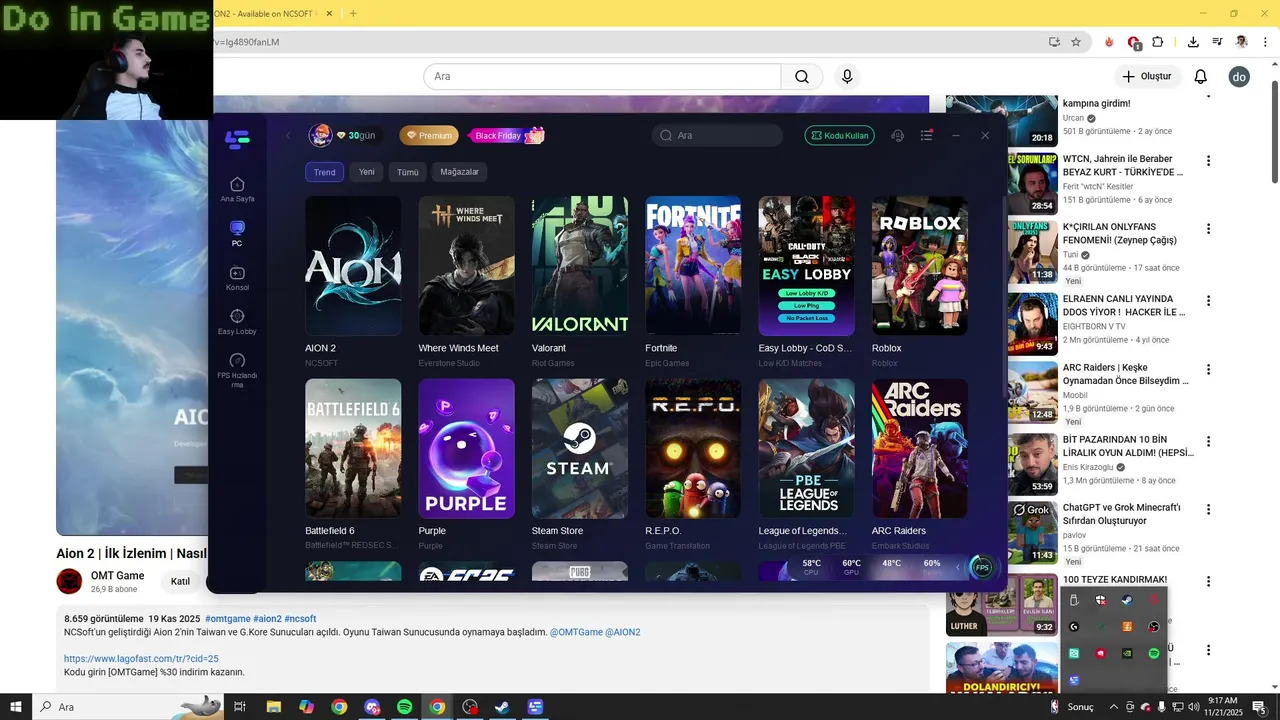This screenshot has width=1280, height=720.
Task: Open Chrome downloads icon
Action: 1193,42
